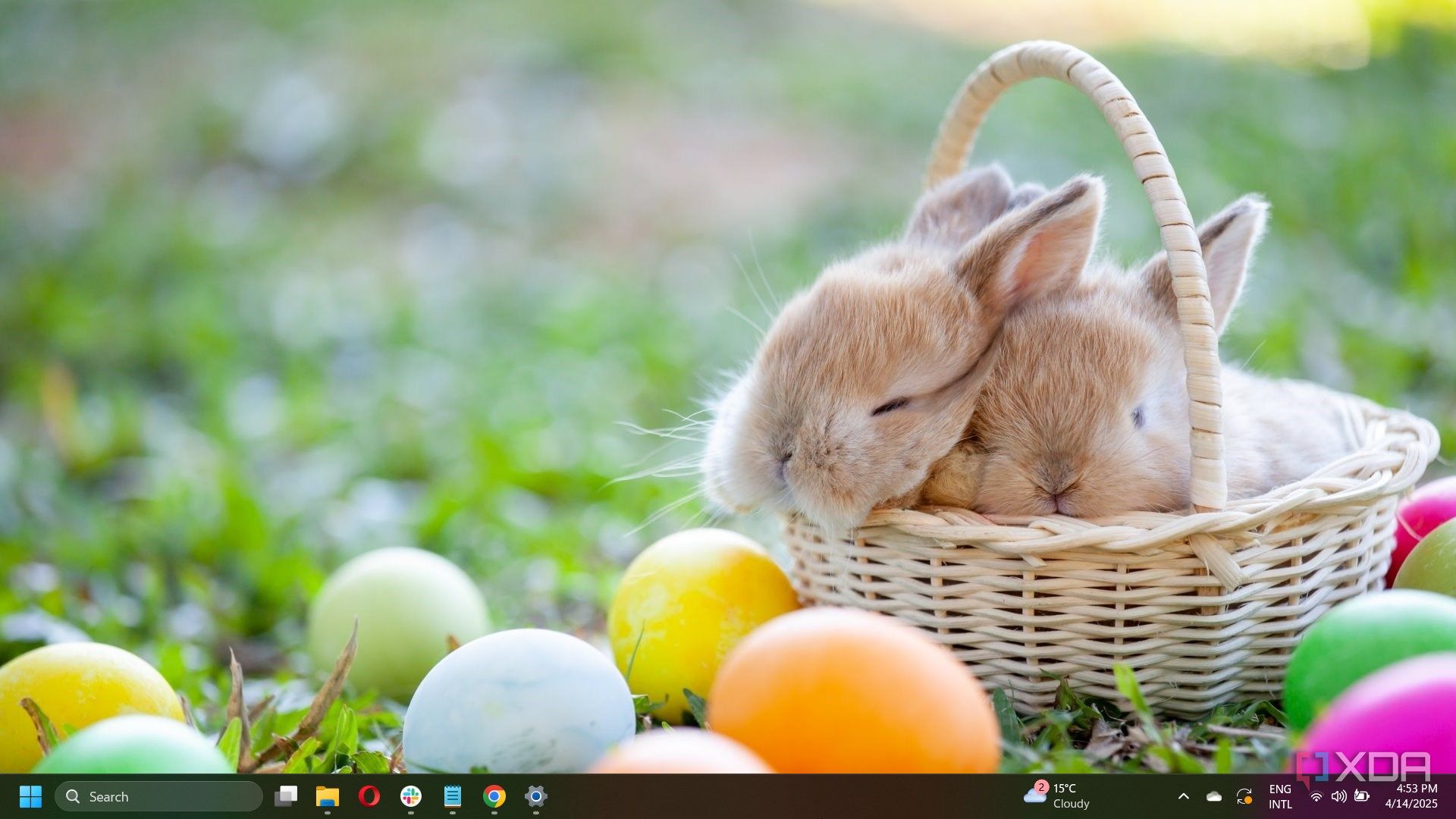Open Wi-Fi network quick settings

tap(1316, 796)
